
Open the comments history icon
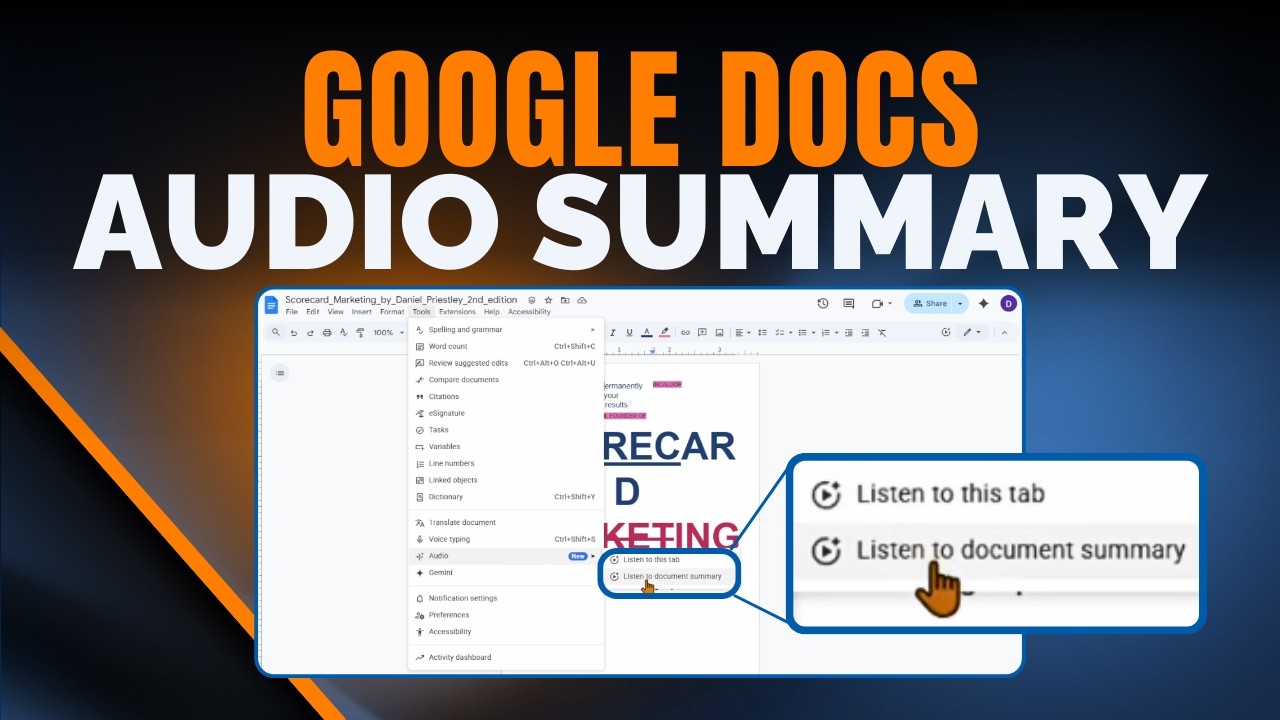click(849, 303)
